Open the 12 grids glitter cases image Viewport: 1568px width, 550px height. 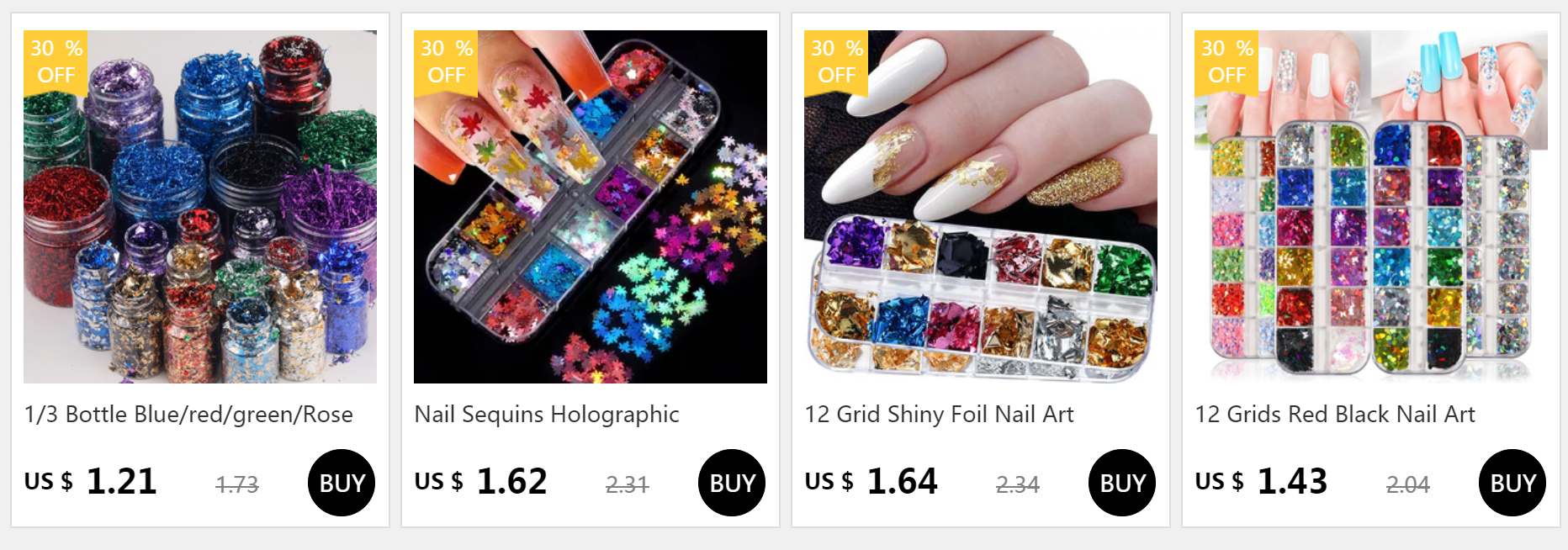(1371, 207)
